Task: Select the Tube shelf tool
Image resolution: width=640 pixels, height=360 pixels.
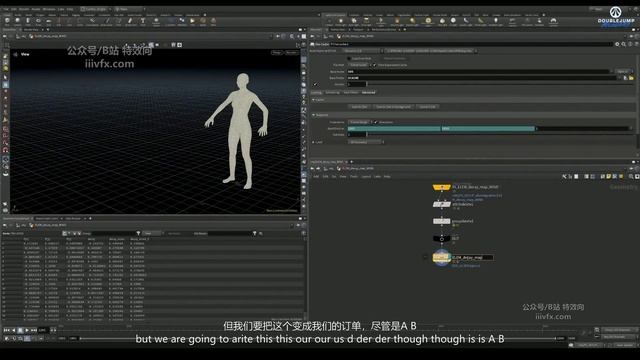Action: click(x=28, y=21)
